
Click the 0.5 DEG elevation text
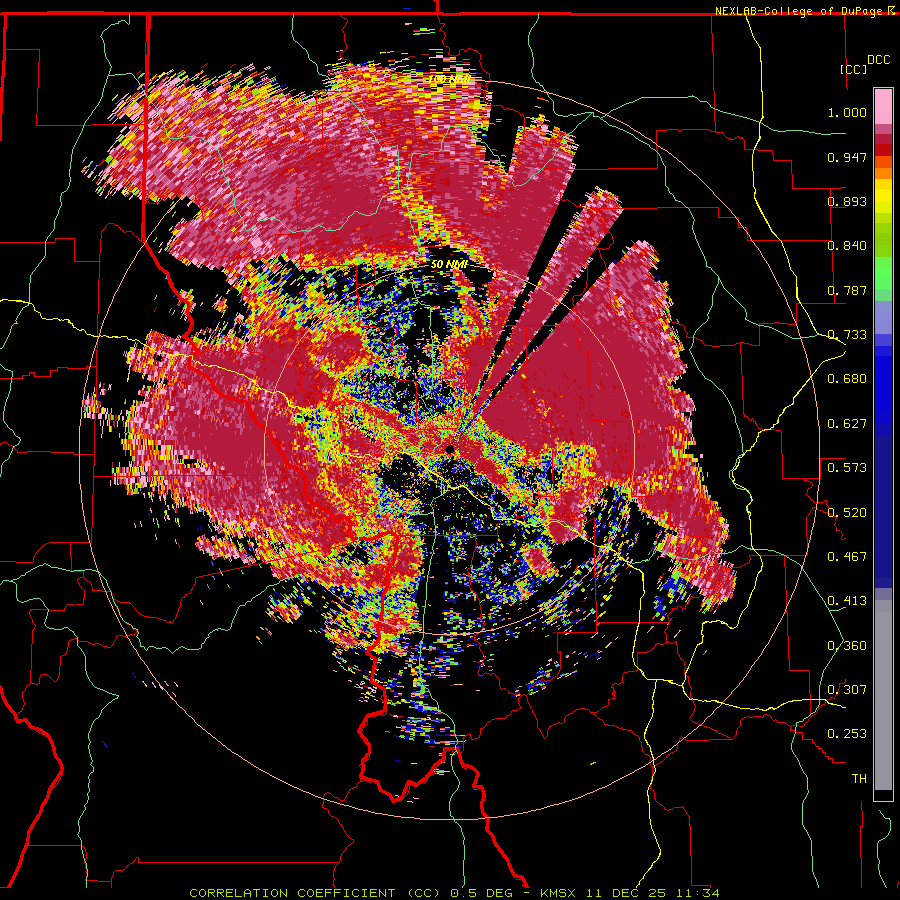point(484,893)
